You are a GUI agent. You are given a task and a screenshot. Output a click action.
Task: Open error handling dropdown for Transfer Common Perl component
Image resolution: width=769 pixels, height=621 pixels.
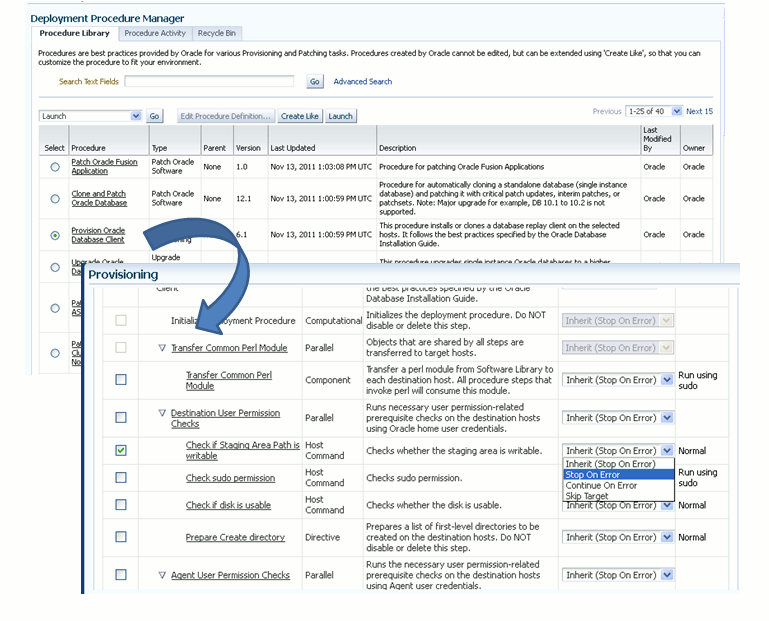click(x=617, y=380)
